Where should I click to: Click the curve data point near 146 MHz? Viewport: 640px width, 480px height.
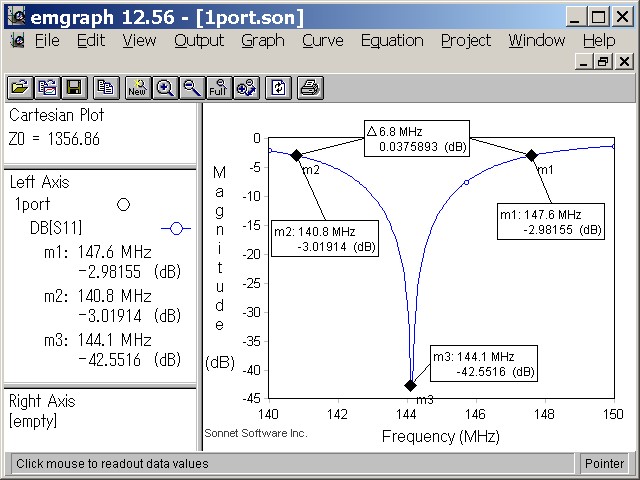[467, 182]
